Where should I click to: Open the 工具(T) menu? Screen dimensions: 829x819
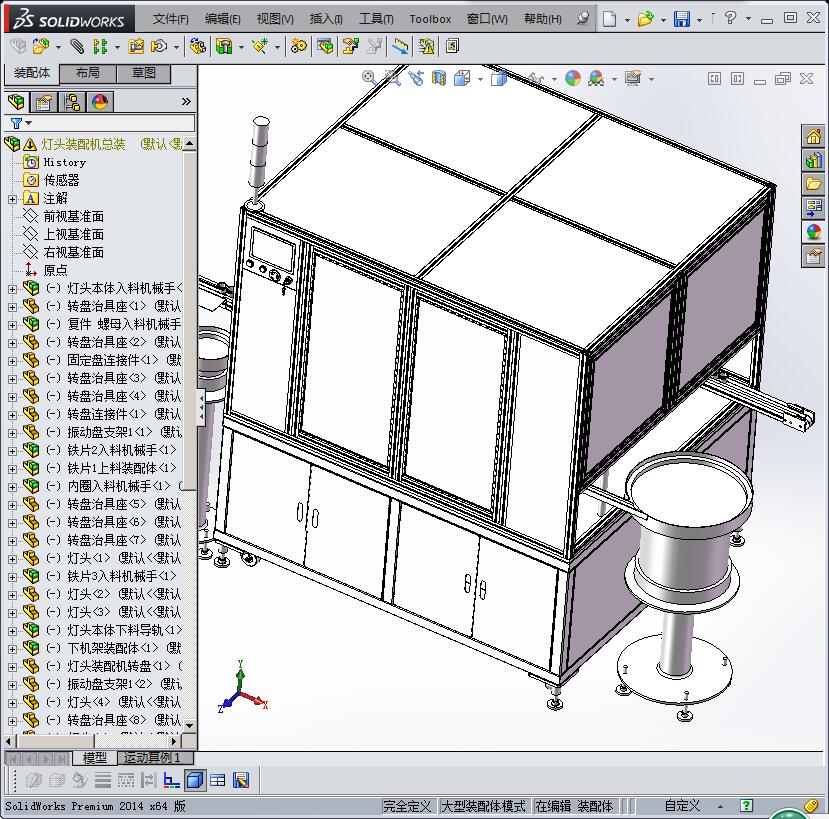(x=376, y=19)
